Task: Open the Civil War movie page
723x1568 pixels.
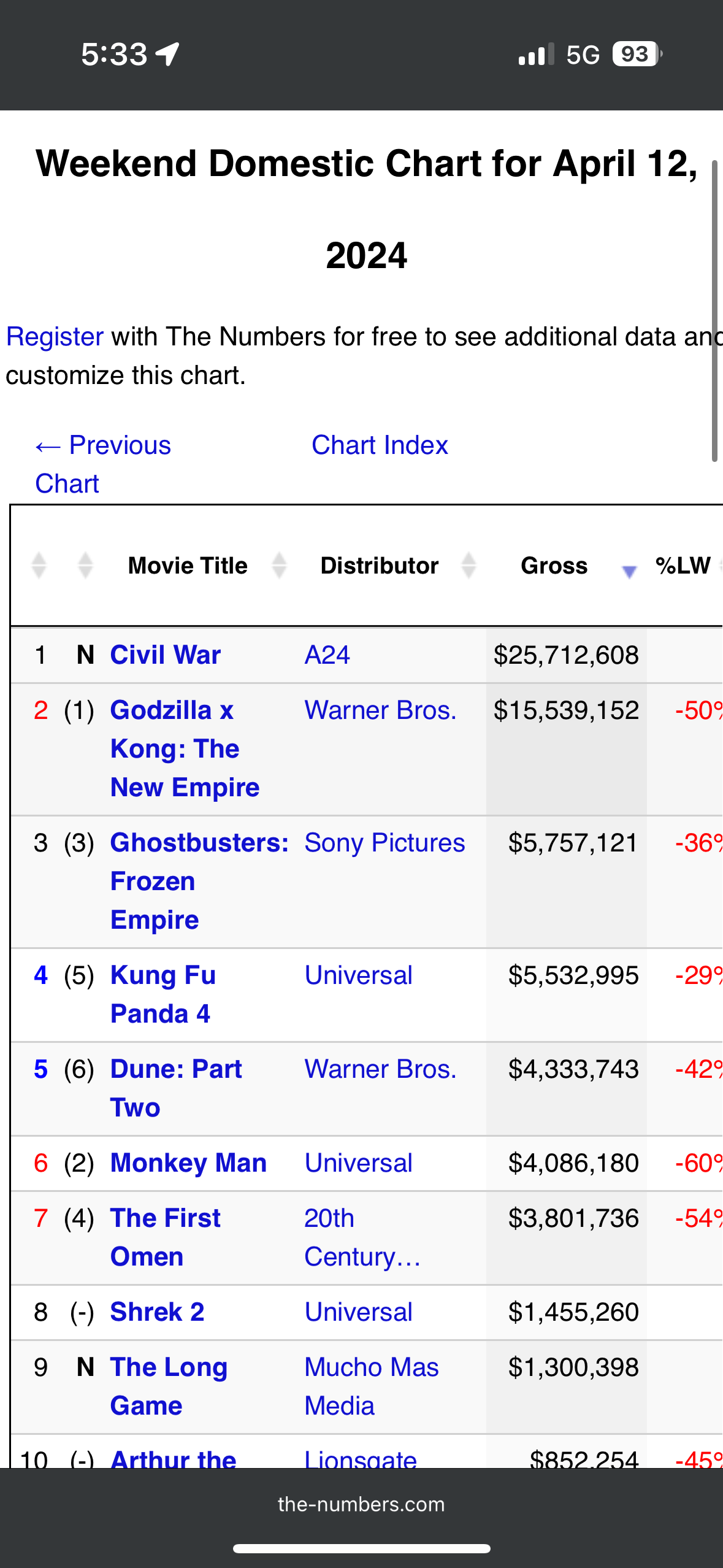Action: (166, 655)
